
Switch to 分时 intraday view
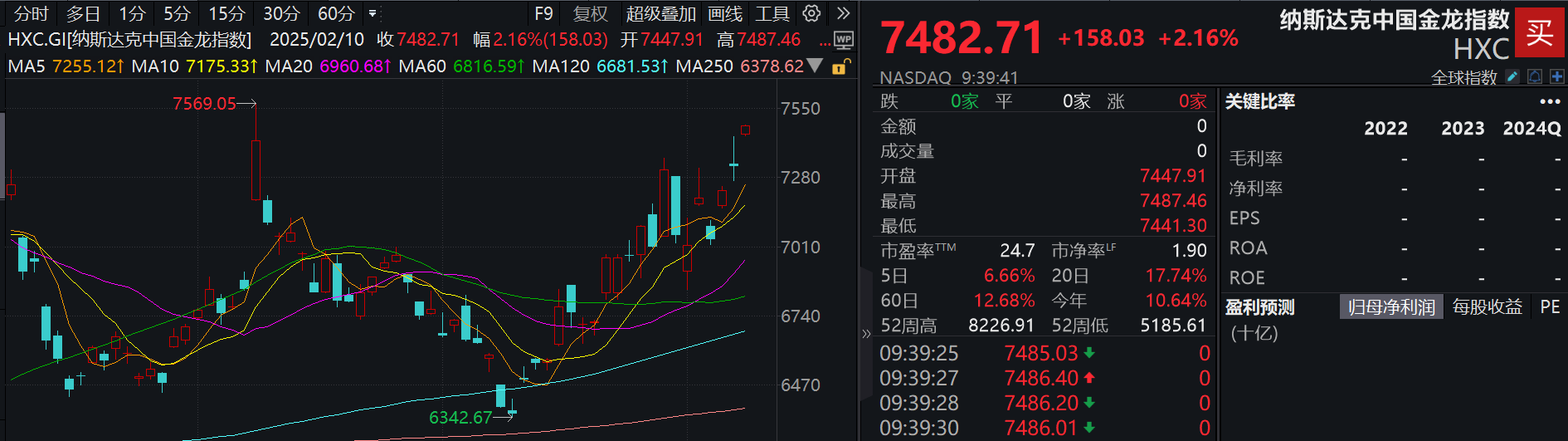coord(32,13)
